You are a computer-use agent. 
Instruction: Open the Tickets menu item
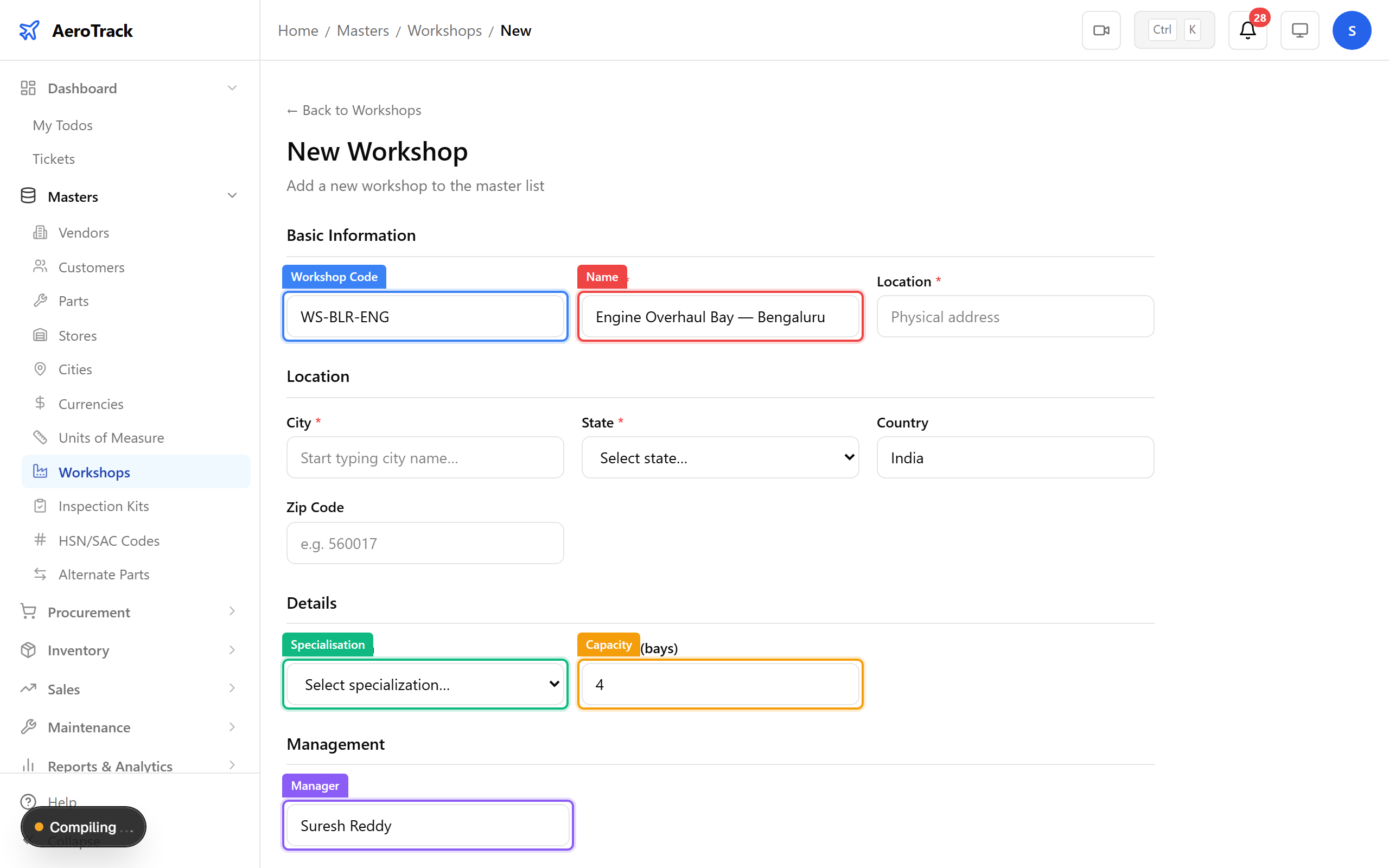53,158
